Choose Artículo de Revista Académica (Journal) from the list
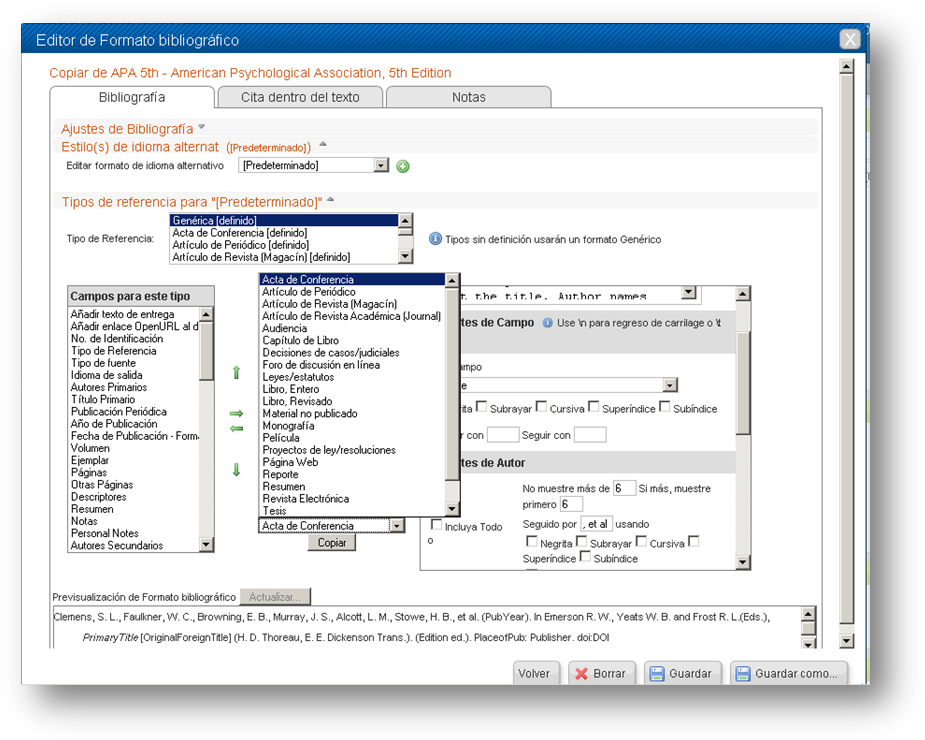Image resolution: width=925 pixels, height=740 pixels. point(352,316)
